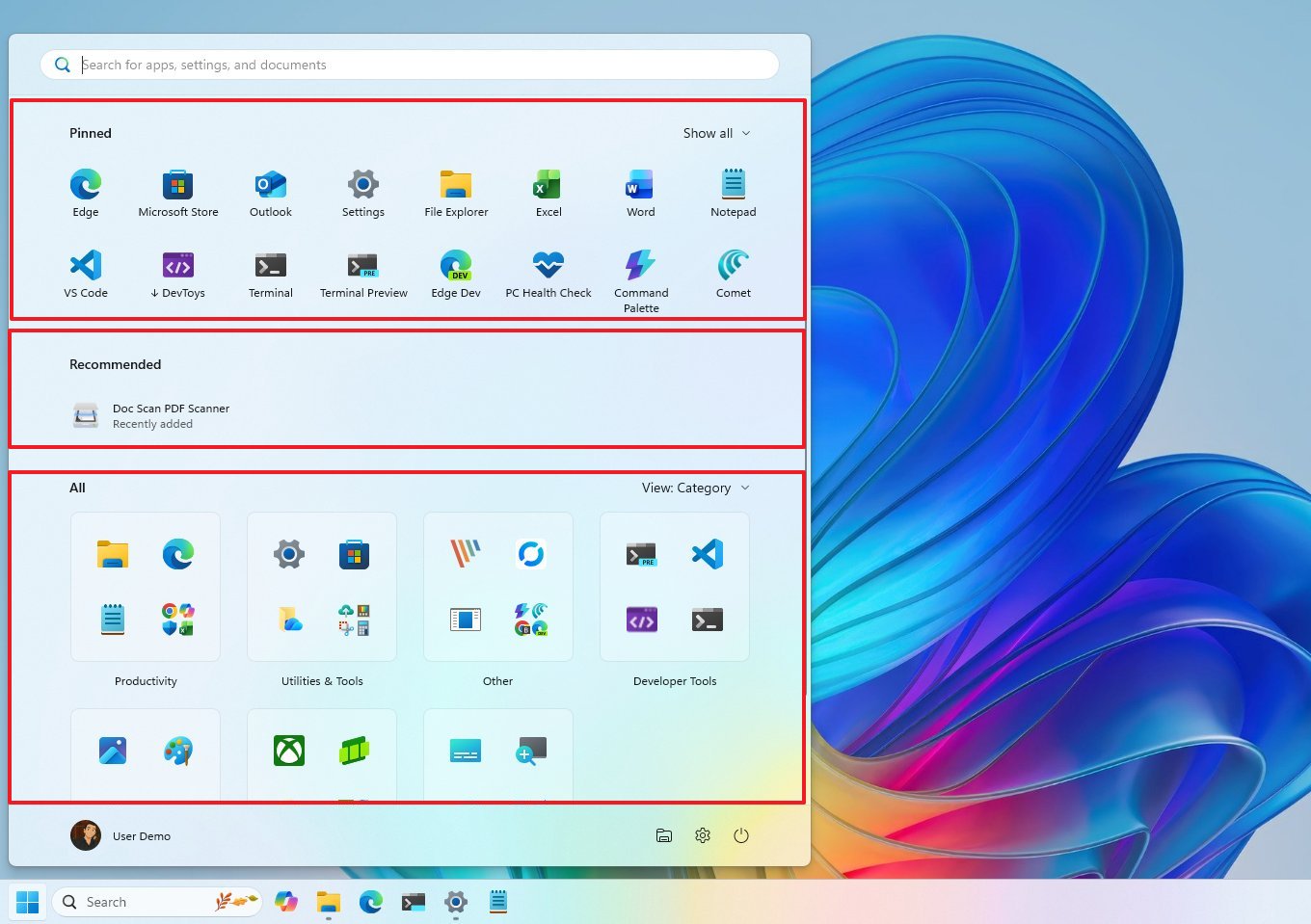This screenshot has height=924, width=1311.
Task: Run PC Health Check
Action: [x=548, y=272]
